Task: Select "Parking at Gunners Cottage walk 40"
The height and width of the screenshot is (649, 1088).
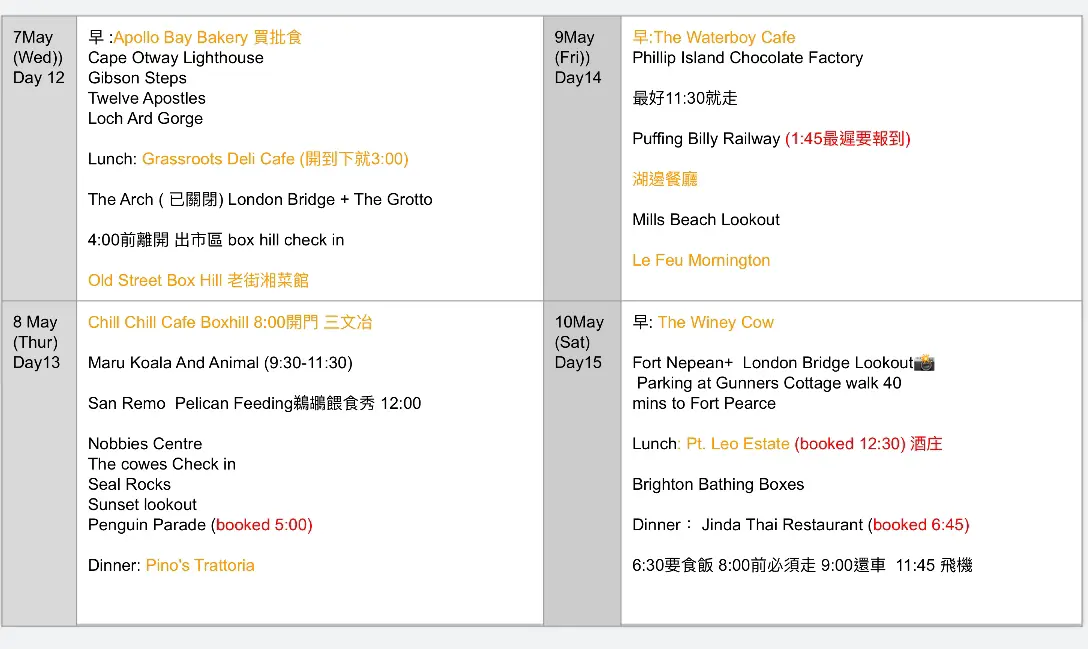Action: click(x=770, y=383)
